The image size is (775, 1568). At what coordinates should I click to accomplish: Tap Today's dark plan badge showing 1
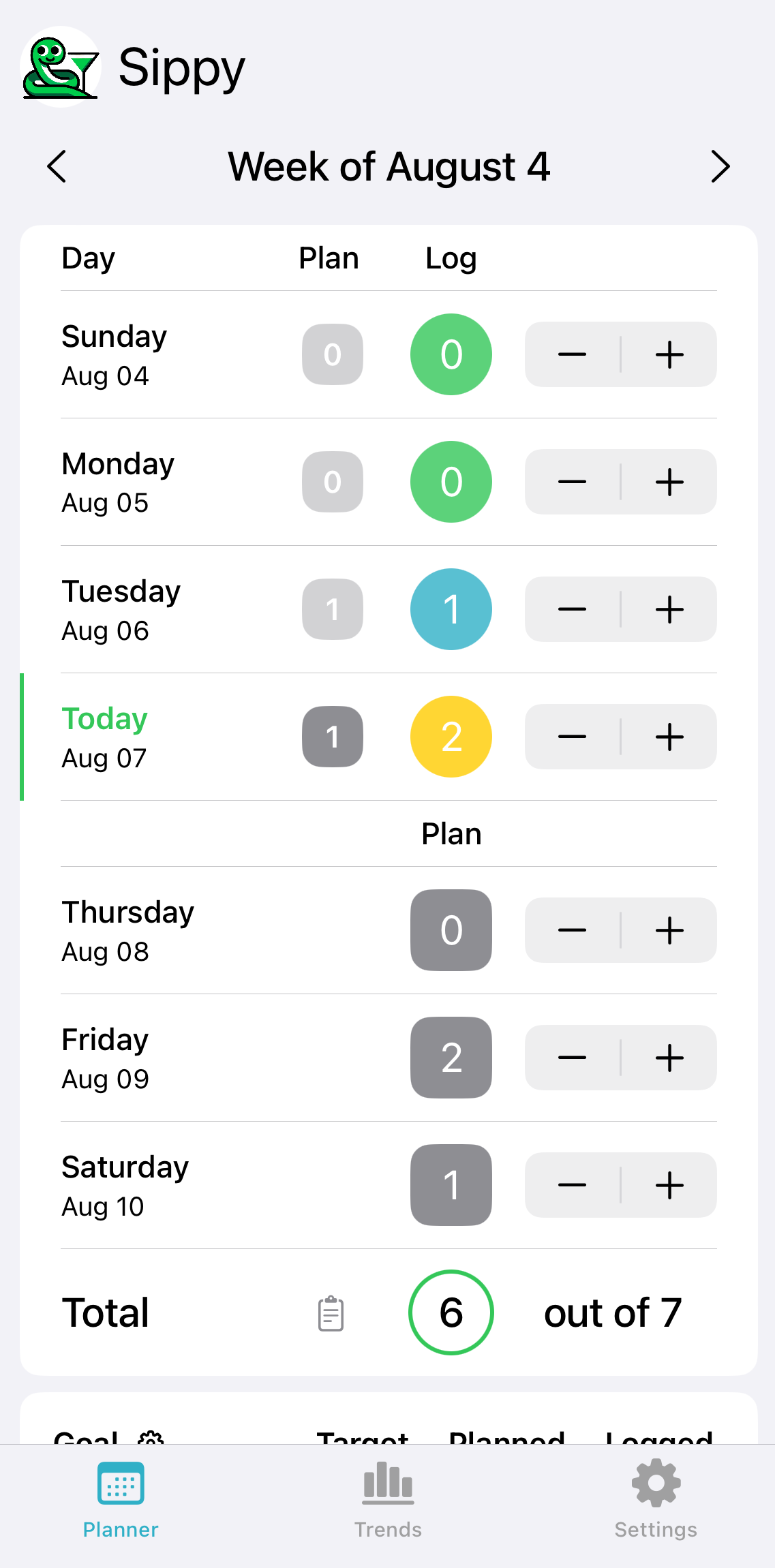pyautogui.click(x=333, y=737)
